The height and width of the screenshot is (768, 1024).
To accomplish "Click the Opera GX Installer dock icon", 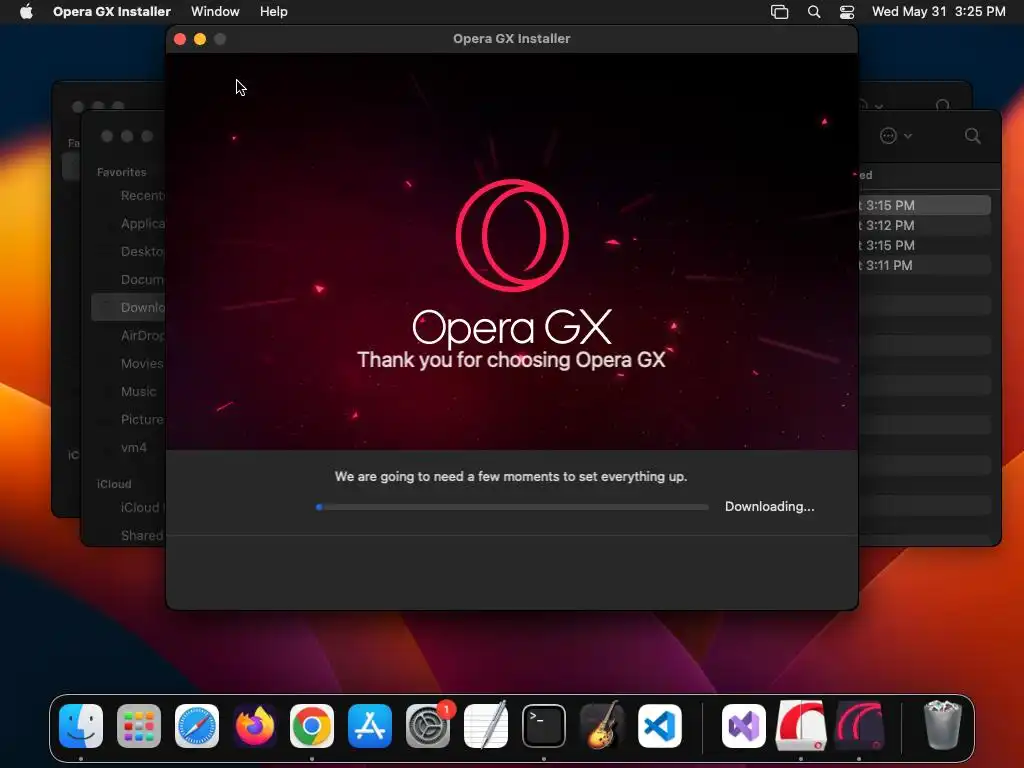I will 859,726.
